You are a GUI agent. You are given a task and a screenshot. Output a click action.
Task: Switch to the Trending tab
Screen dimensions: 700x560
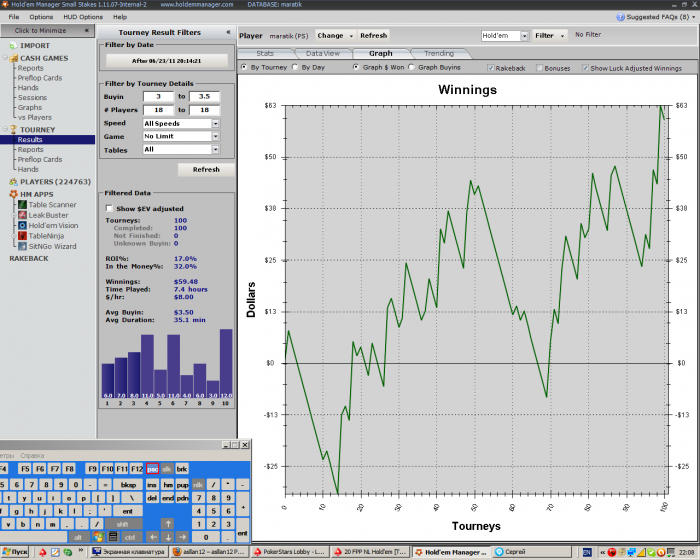click(438, 53)
